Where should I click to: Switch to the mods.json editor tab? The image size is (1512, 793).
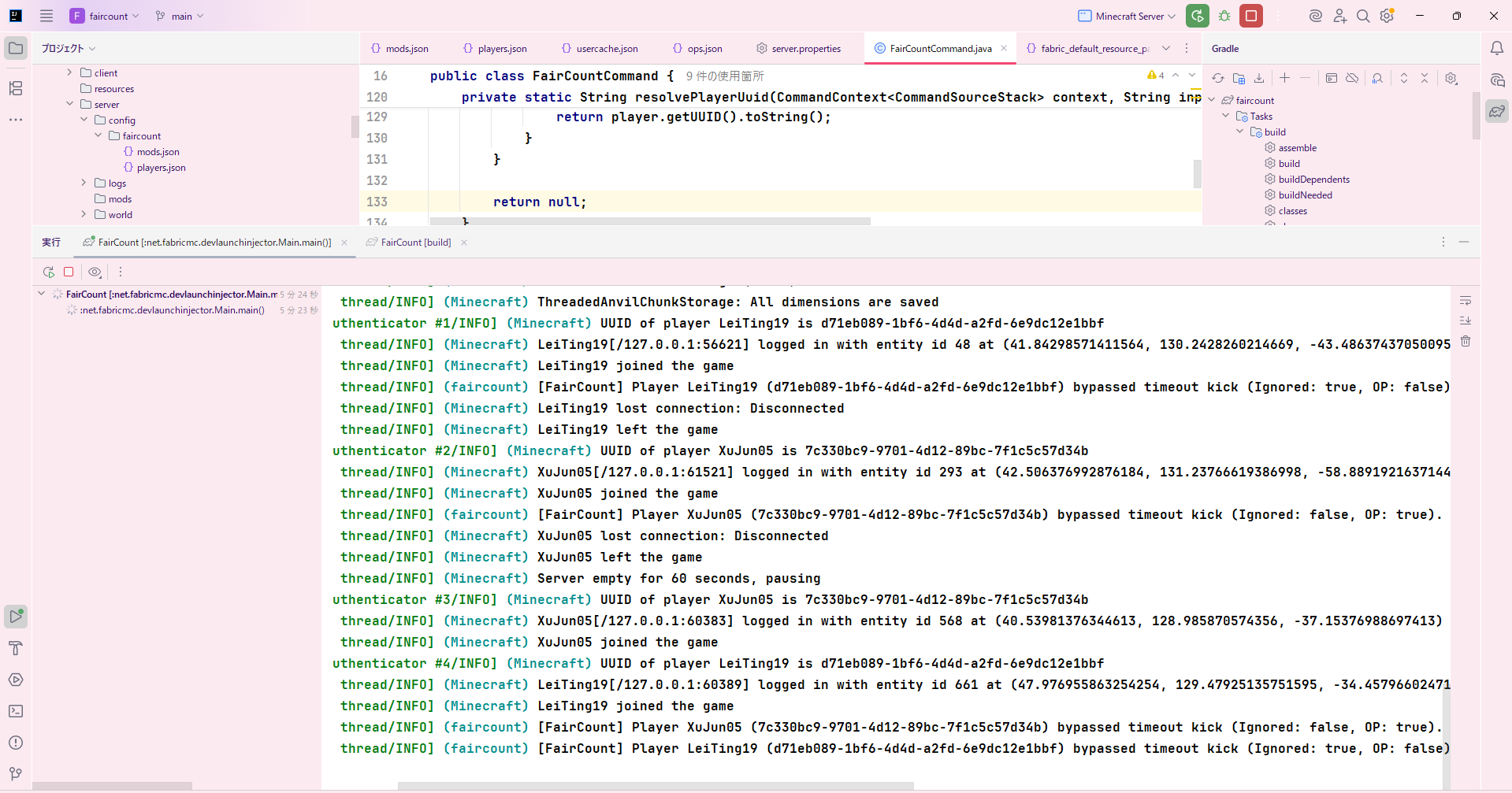click(x=399, y=48)
